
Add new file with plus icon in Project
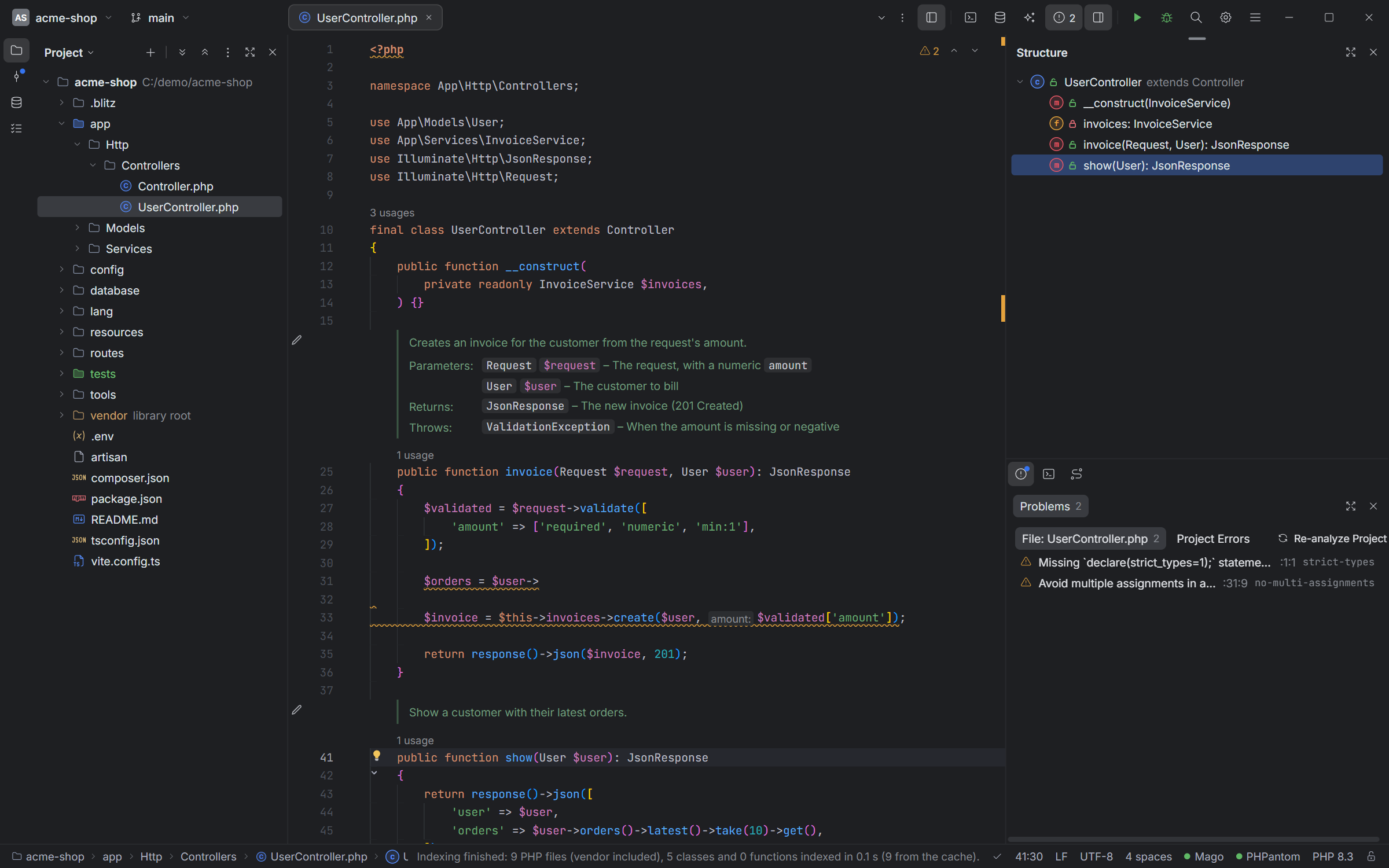(x=150, y=53)
